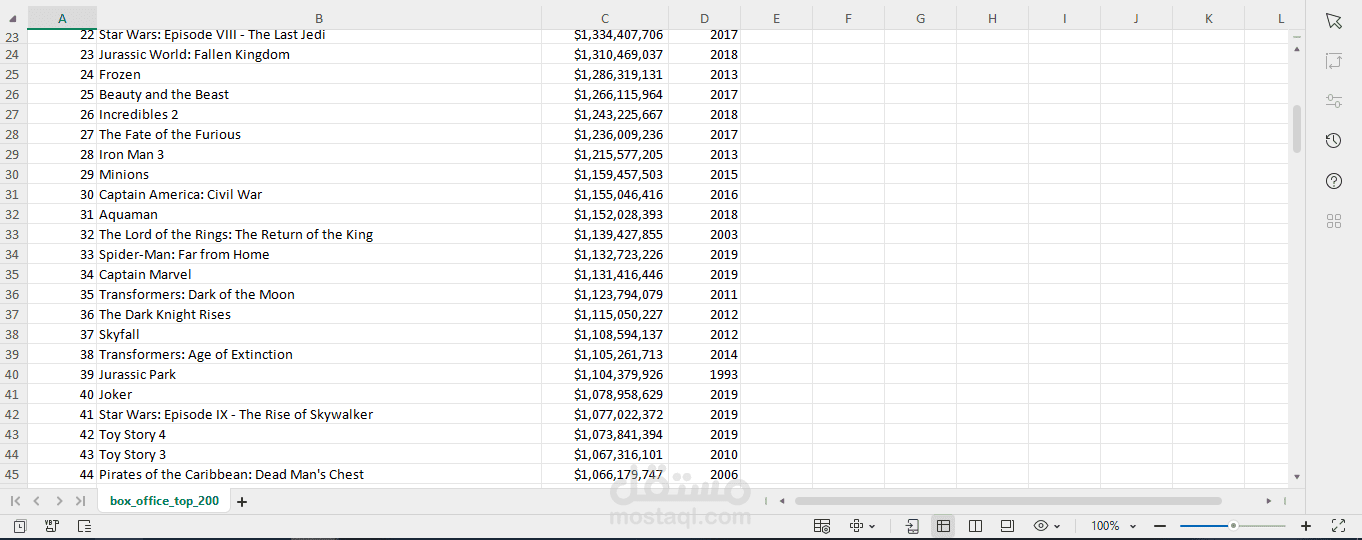
Task: Toggle the eye protection mode icon
Action: pyautogui.click(x=1041, y=526)
